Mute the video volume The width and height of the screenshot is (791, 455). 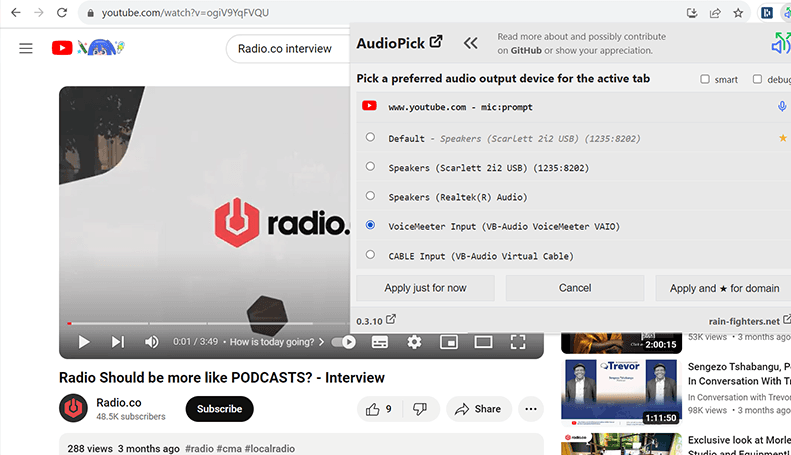(152, 342)
